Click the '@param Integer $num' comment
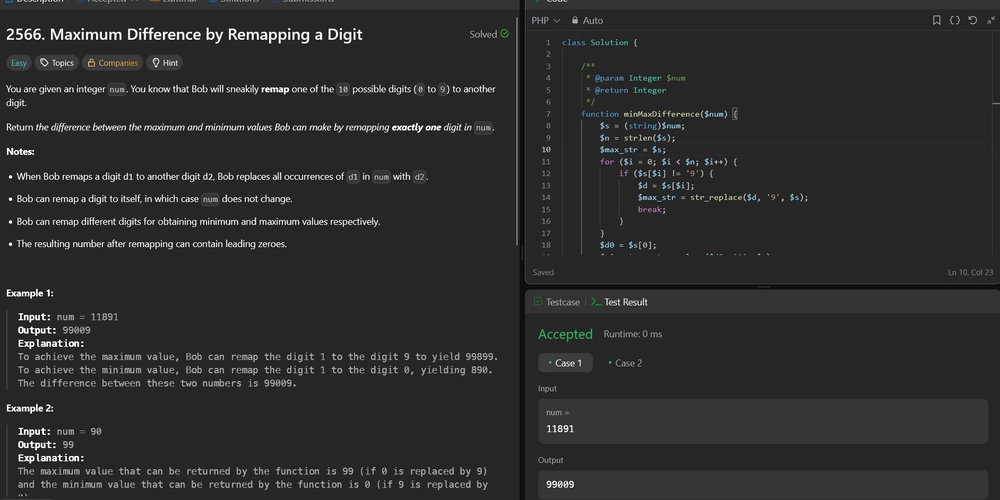Screen dimensions: 1000x500 coord(640,78)
